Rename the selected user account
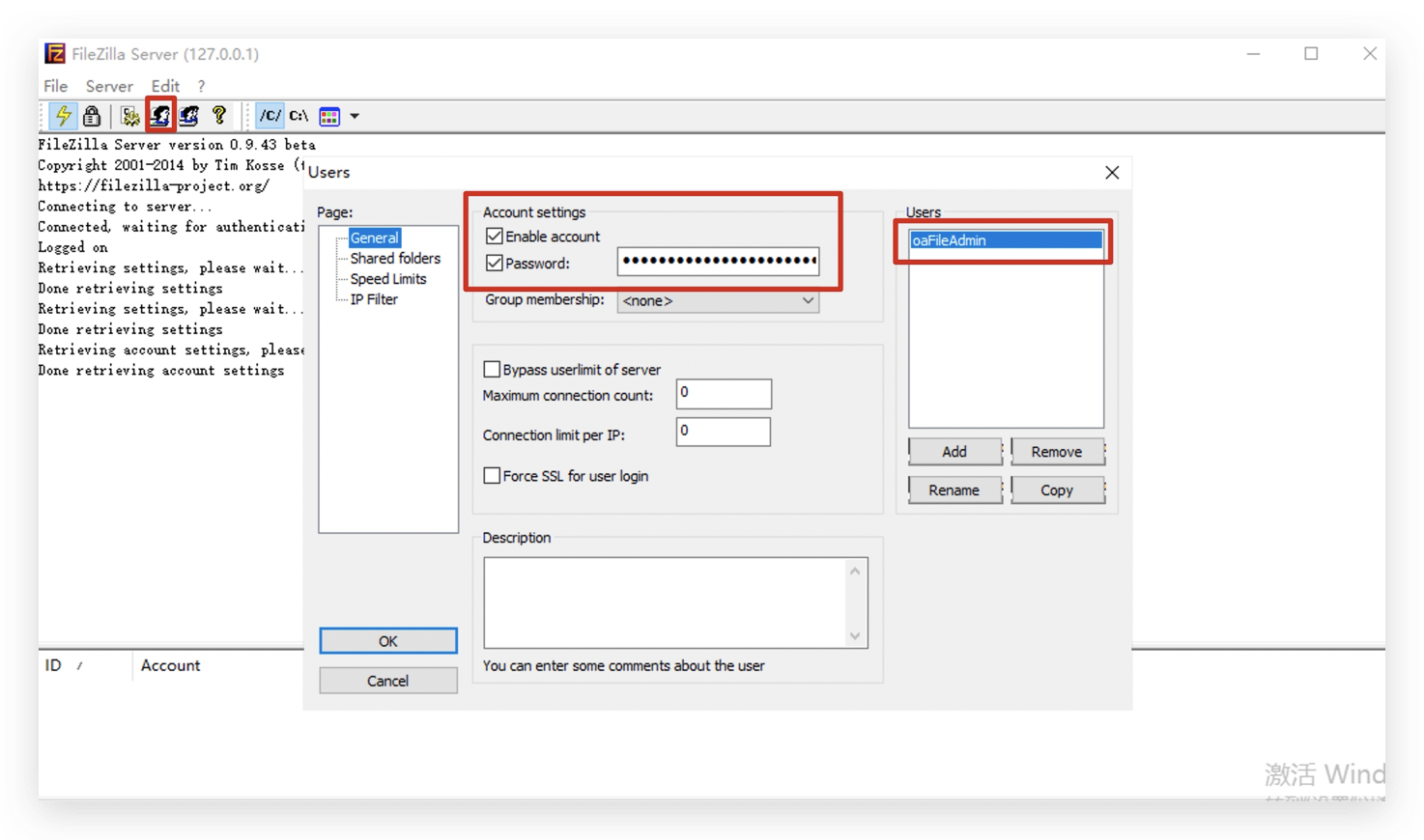 coord(954,490)
